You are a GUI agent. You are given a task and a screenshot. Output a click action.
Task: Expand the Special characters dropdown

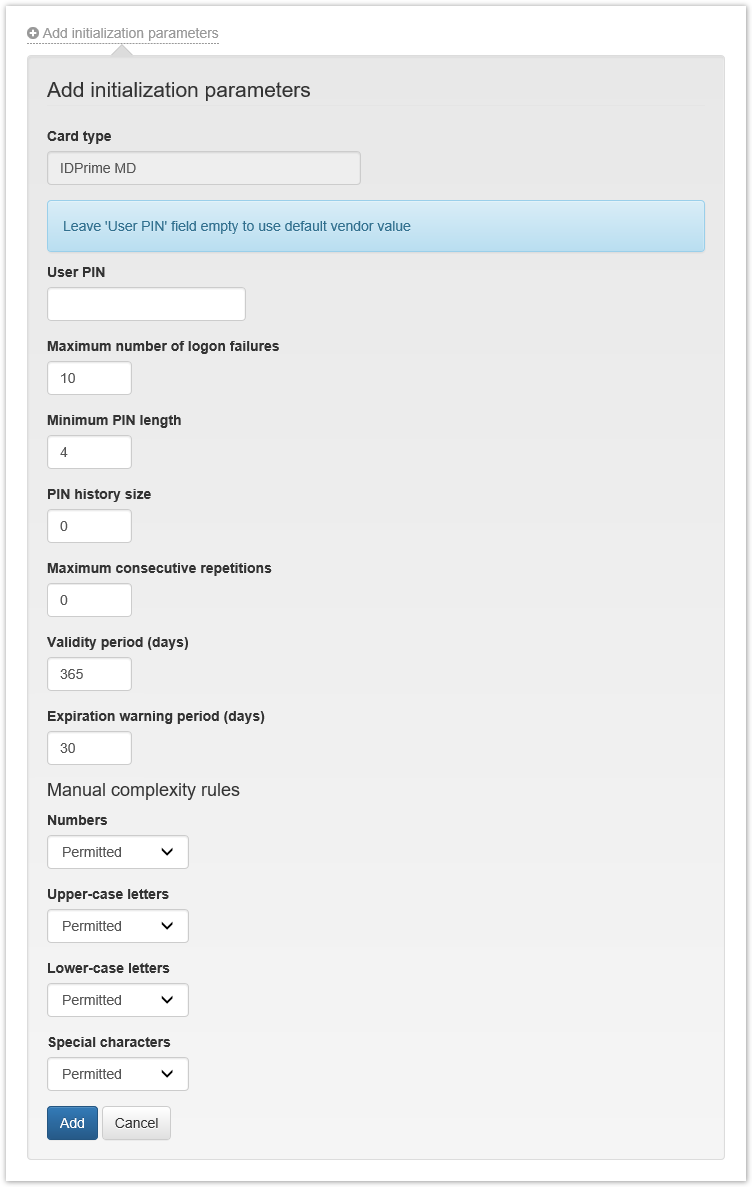click(x=117, y=1074)
